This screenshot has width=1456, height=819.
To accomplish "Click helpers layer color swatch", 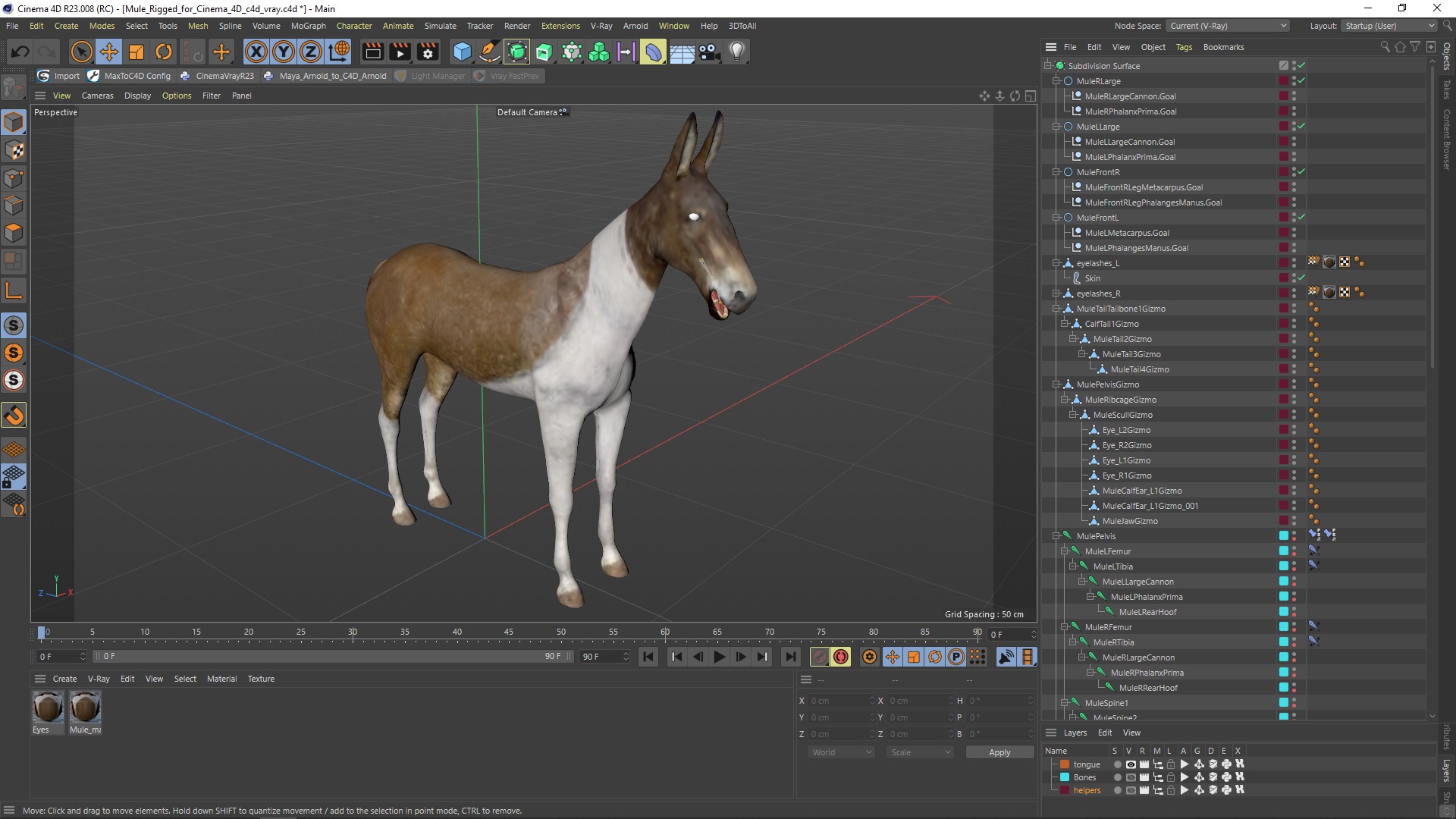I will 1065,790.
